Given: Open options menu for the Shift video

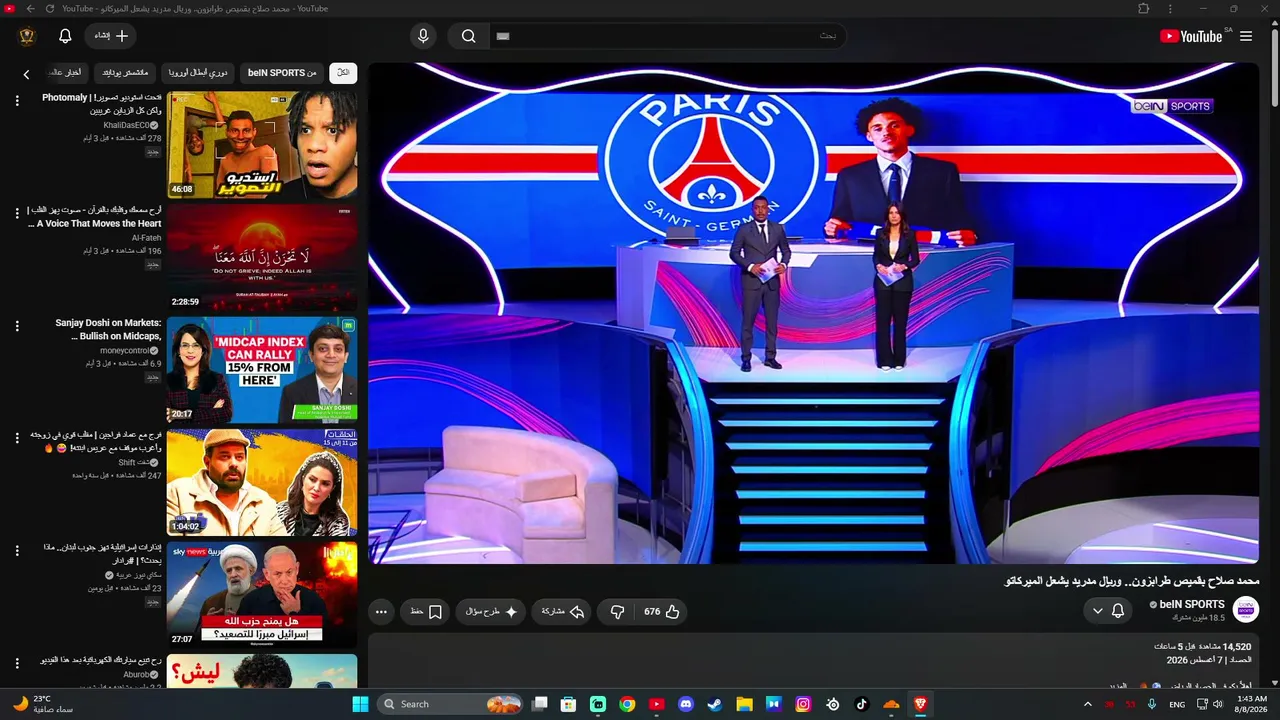Looking at the screenshot, I should click(x=17, y=438).
